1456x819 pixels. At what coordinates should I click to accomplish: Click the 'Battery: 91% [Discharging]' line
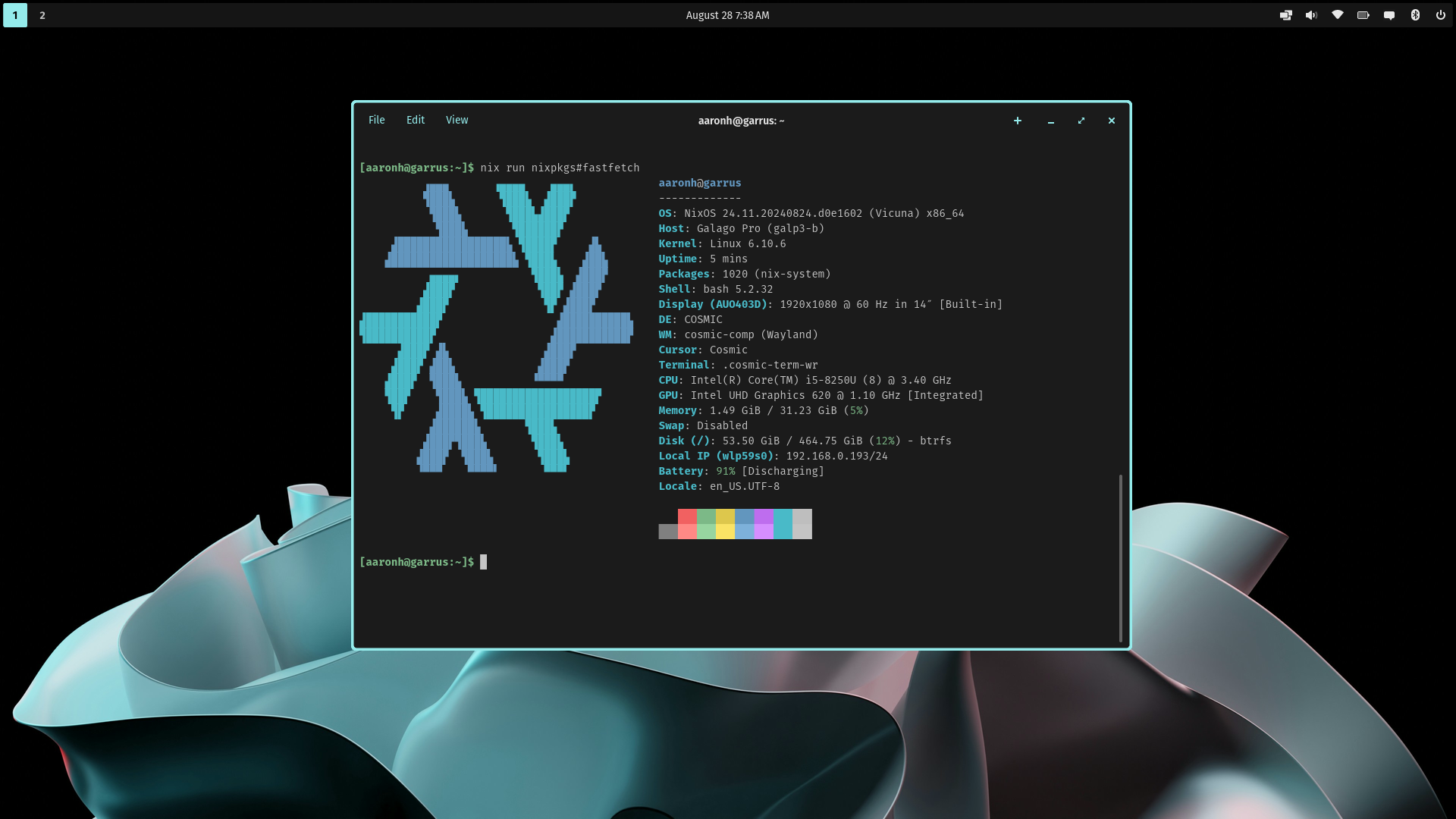click(741, 471)
